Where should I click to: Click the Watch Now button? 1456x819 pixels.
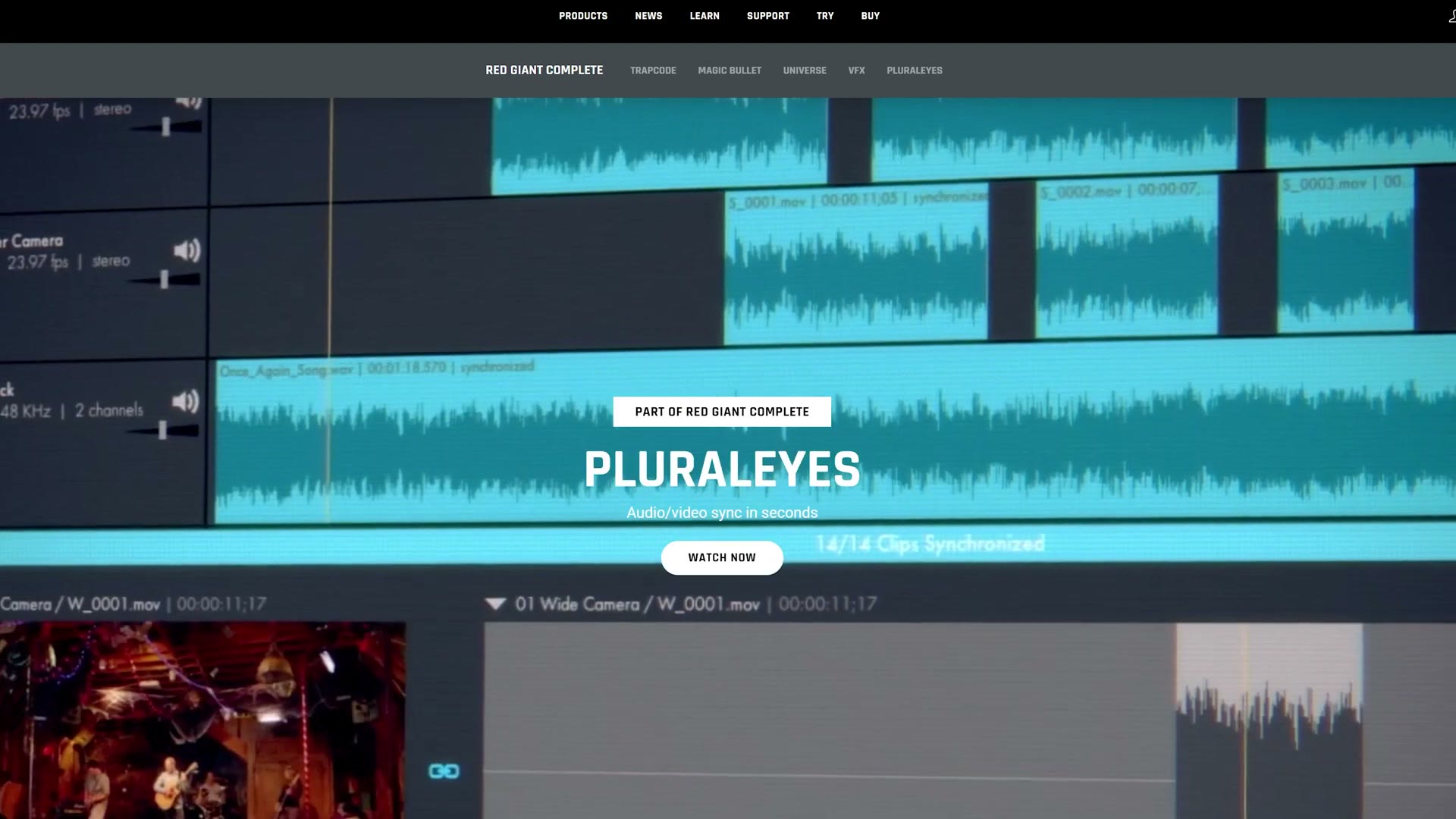click(722, 557)
